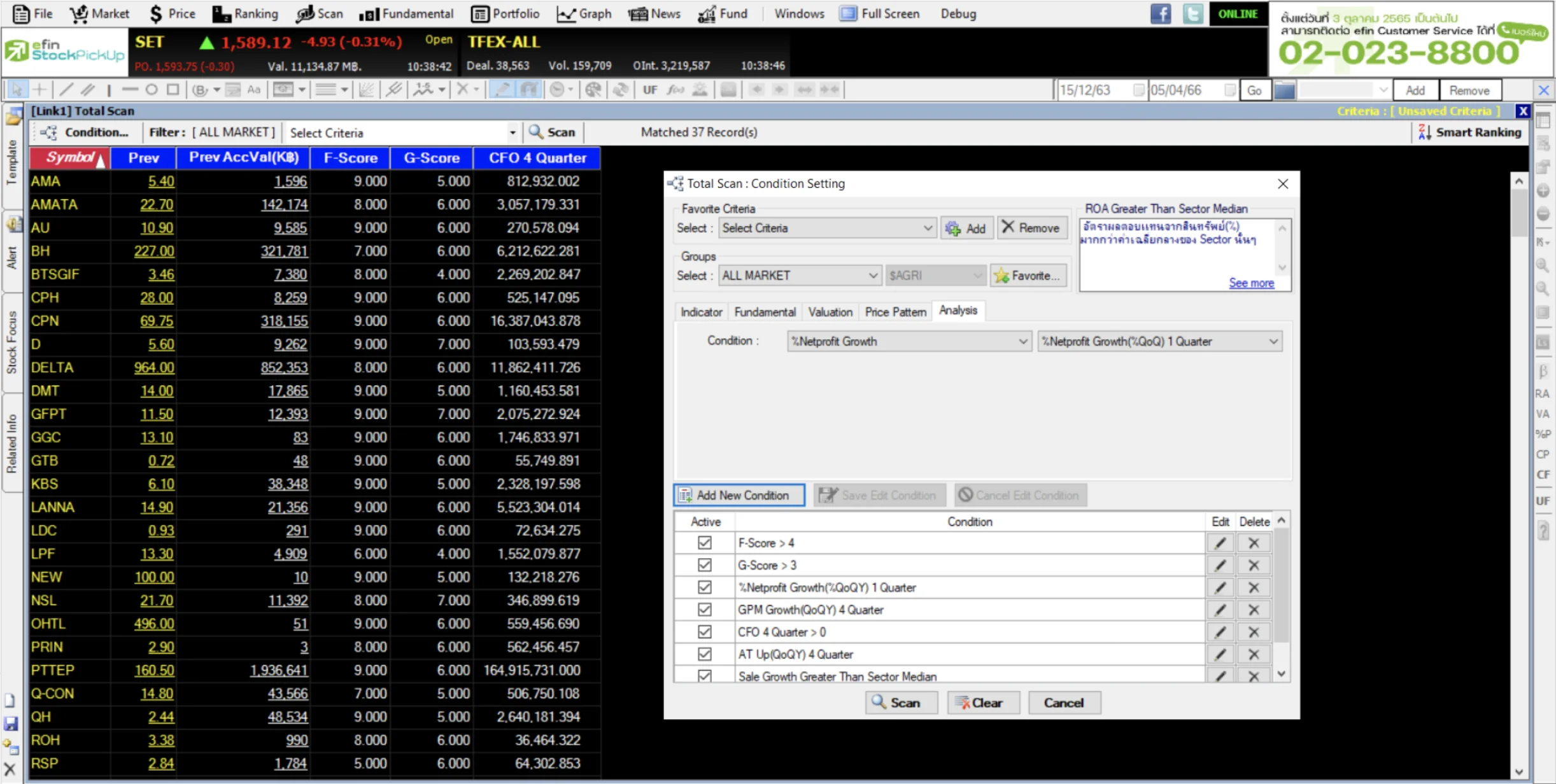Open the Fundamental menu
The height and width of the screenshot is (784, 1556).
406,13
